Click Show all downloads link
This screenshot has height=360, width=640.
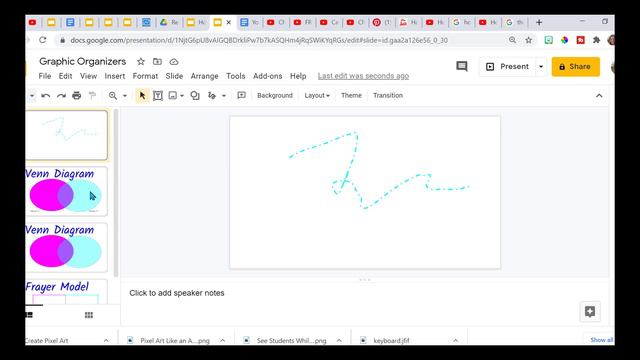pyautogui.click(x=601, y=340)
